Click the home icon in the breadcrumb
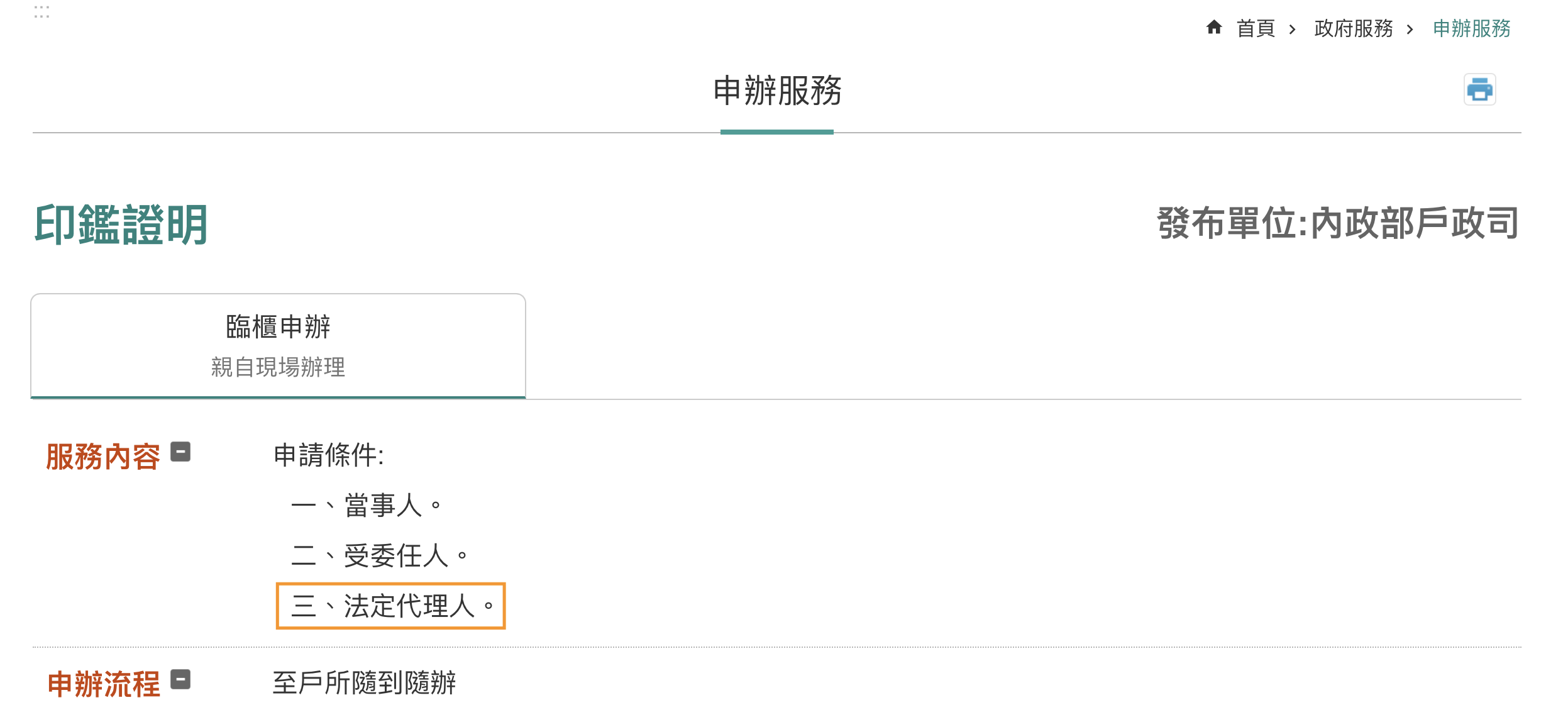 1214,28
